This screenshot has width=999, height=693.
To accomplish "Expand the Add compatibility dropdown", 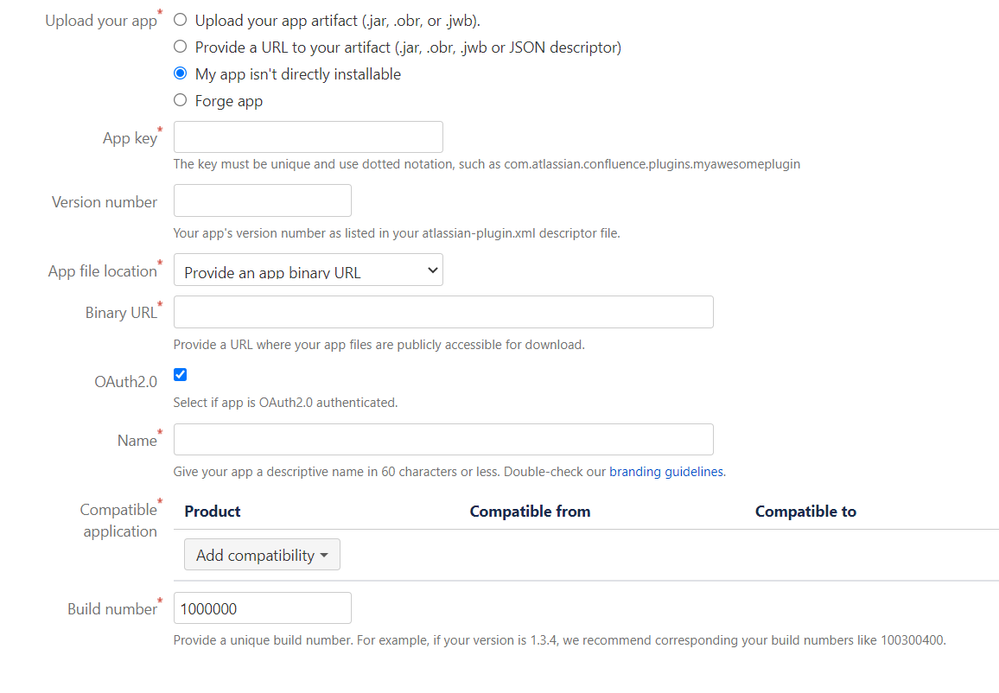I will 261,554.
